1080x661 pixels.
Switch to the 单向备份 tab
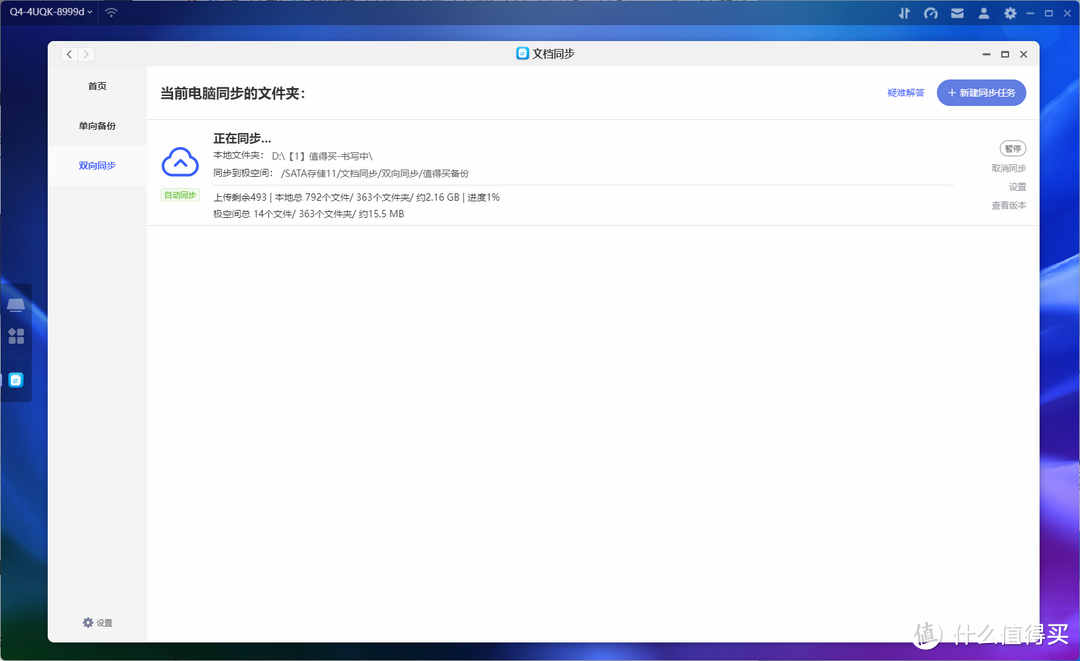pos(97,126)
